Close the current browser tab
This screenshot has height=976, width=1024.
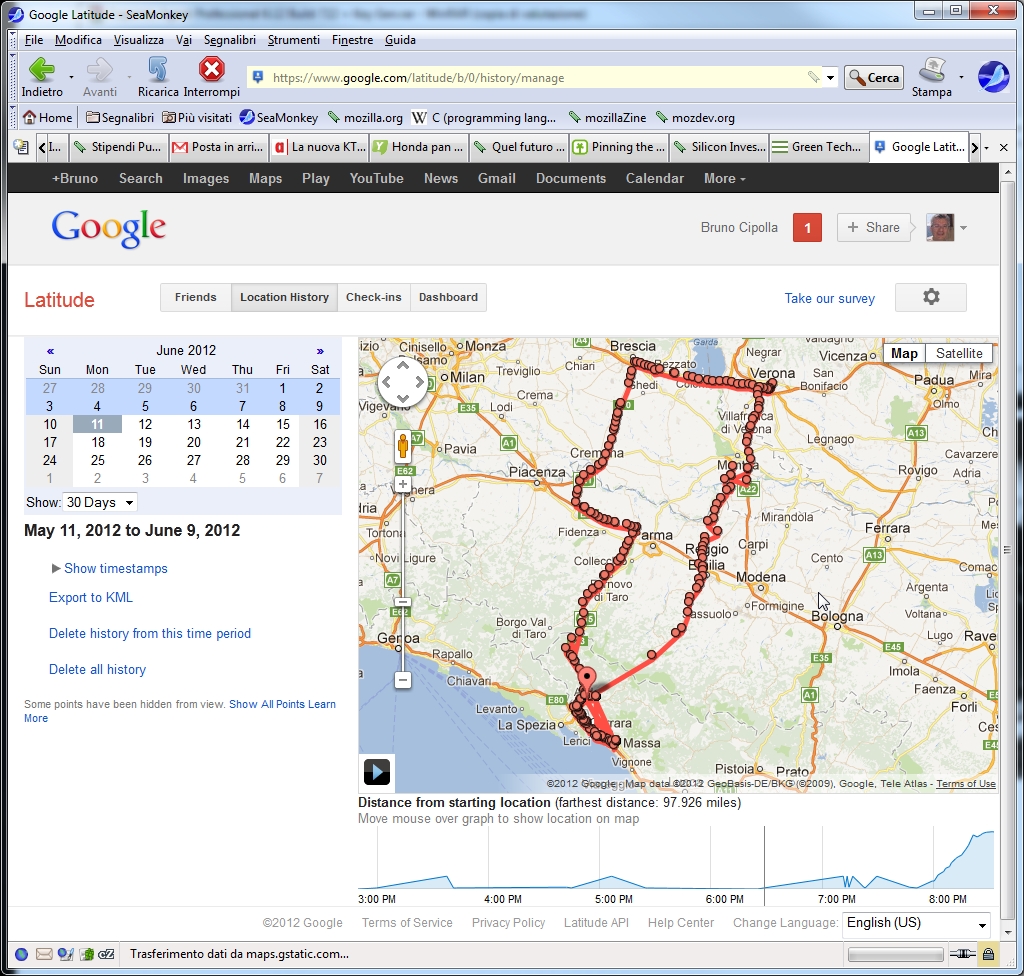[1004, 148]
